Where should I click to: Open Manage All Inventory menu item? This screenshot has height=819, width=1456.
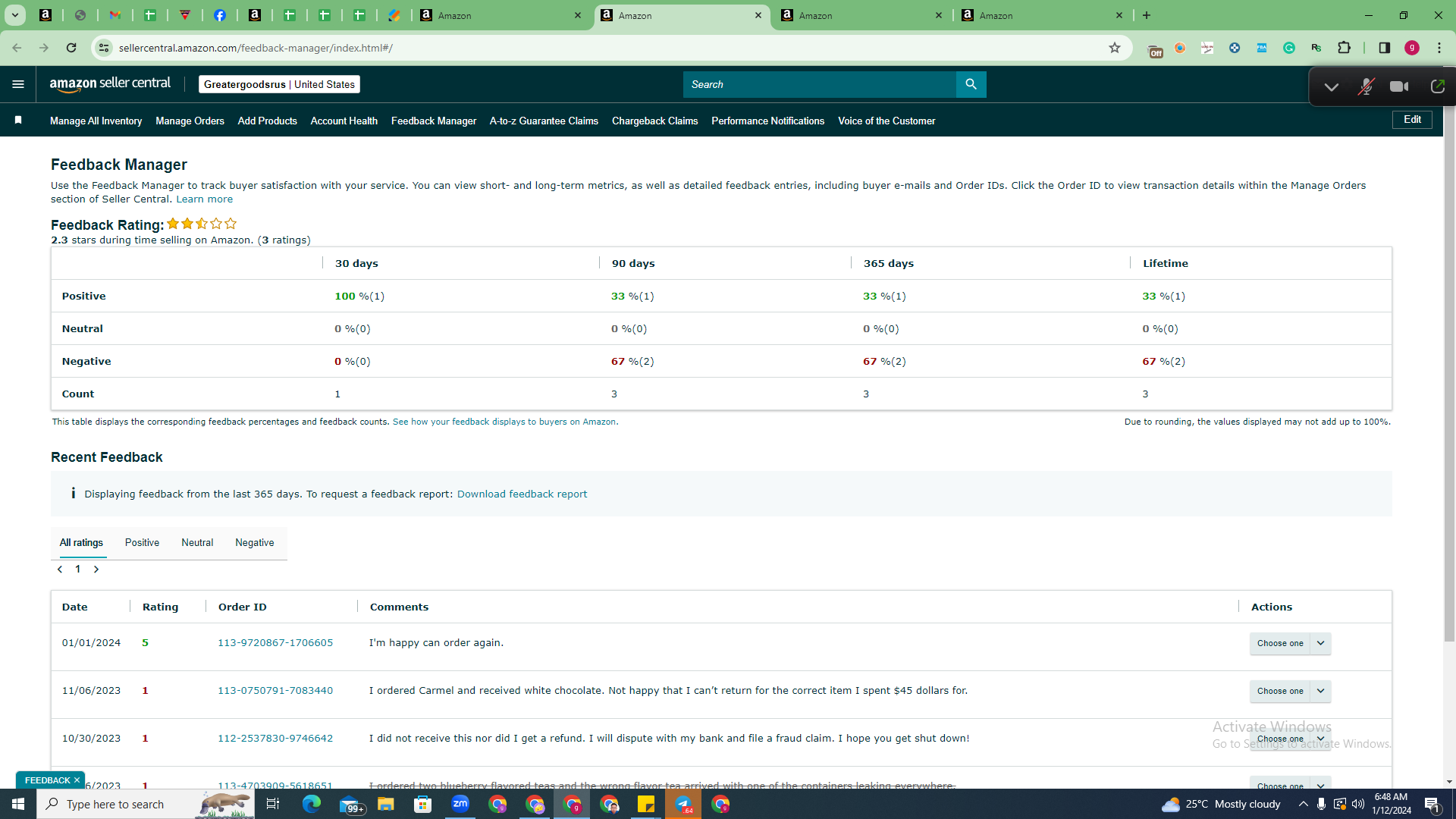96,121
